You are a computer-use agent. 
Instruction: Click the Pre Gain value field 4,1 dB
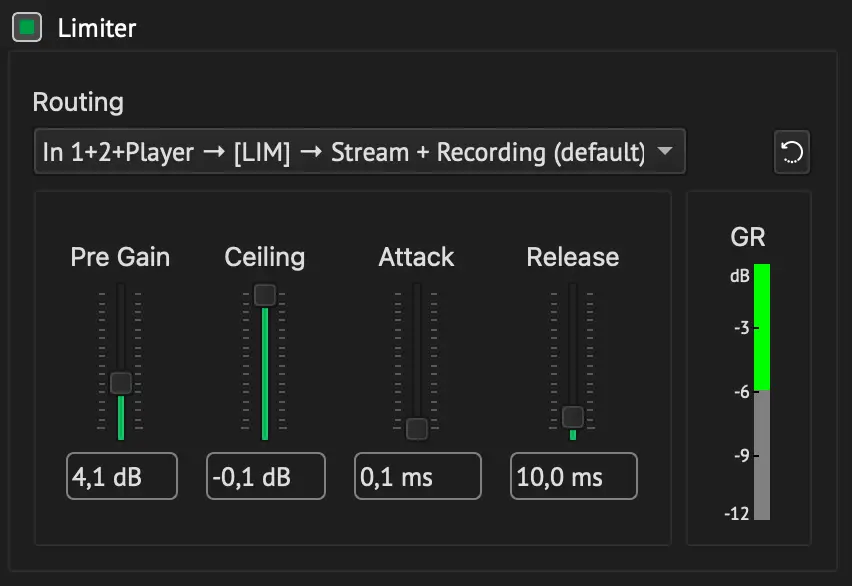click(x=122, y=476)
